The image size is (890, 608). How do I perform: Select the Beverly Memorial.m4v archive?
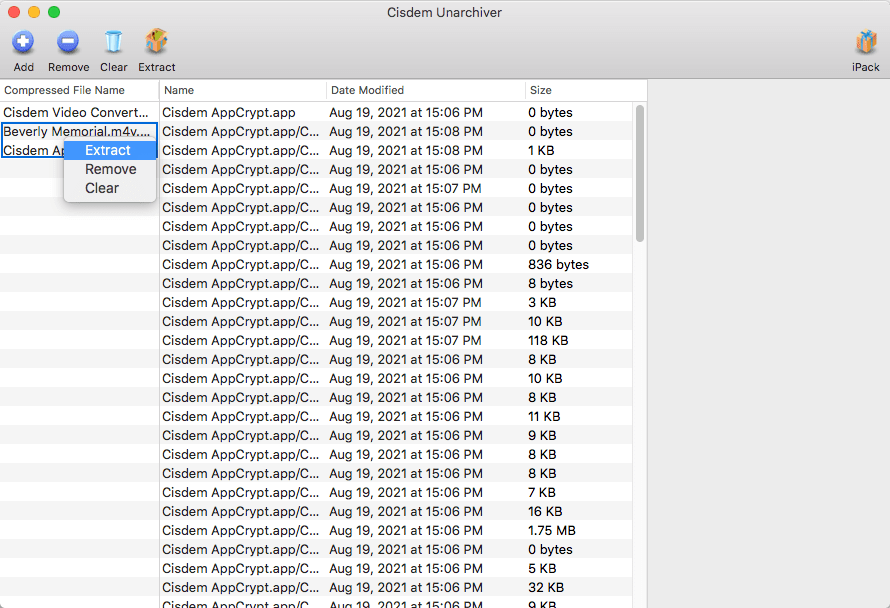click(x=78, y=132)
